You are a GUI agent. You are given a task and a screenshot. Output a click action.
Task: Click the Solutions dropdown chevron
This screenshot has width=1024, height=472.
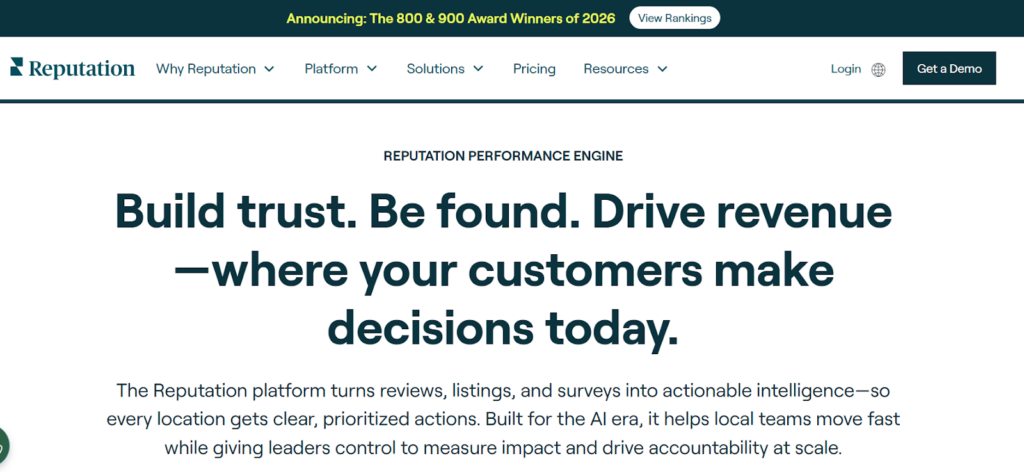click(478, 69)
